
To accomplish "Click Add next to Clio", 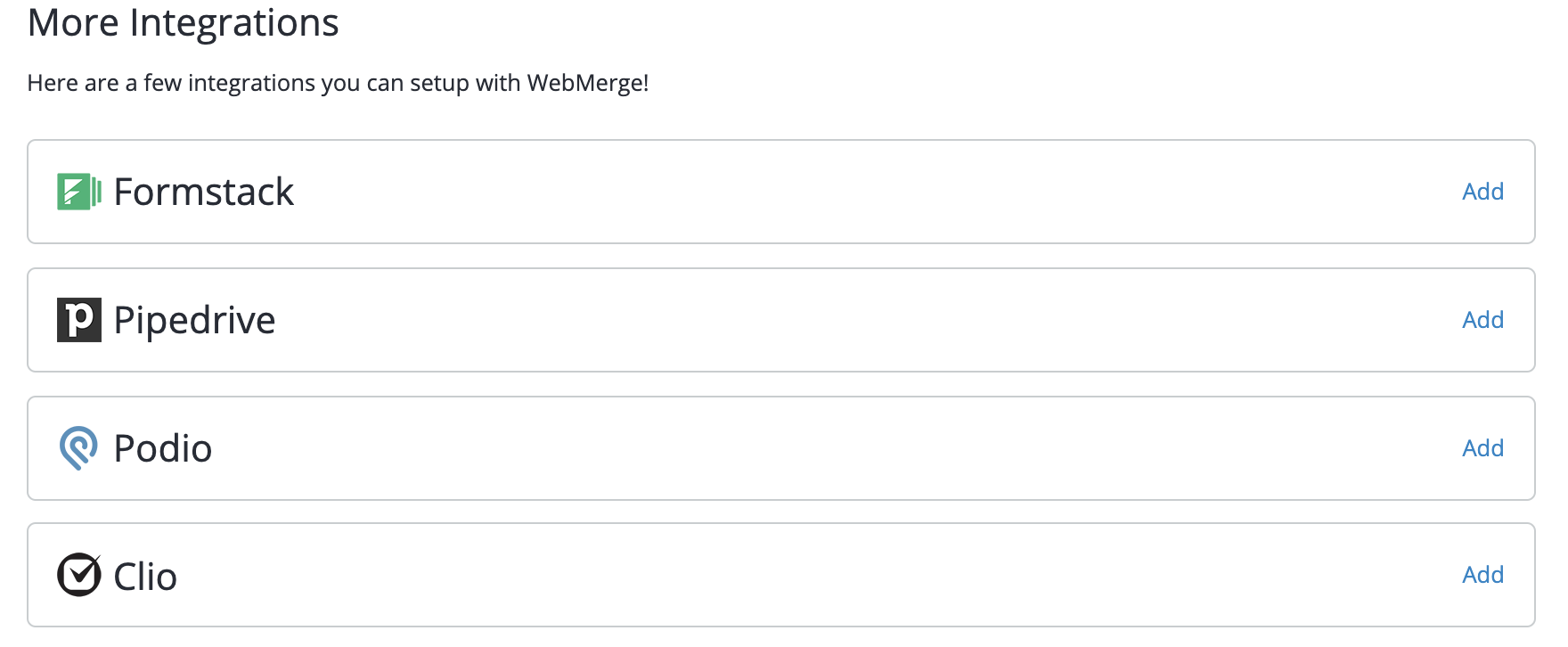I will click(x=1482, y=575).
